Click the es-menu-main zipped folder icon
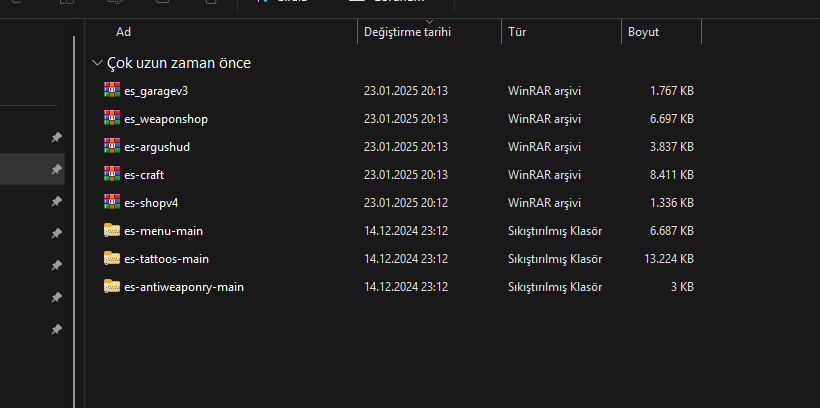The height and width of the screenshot is (408, 820). (112, 230)
